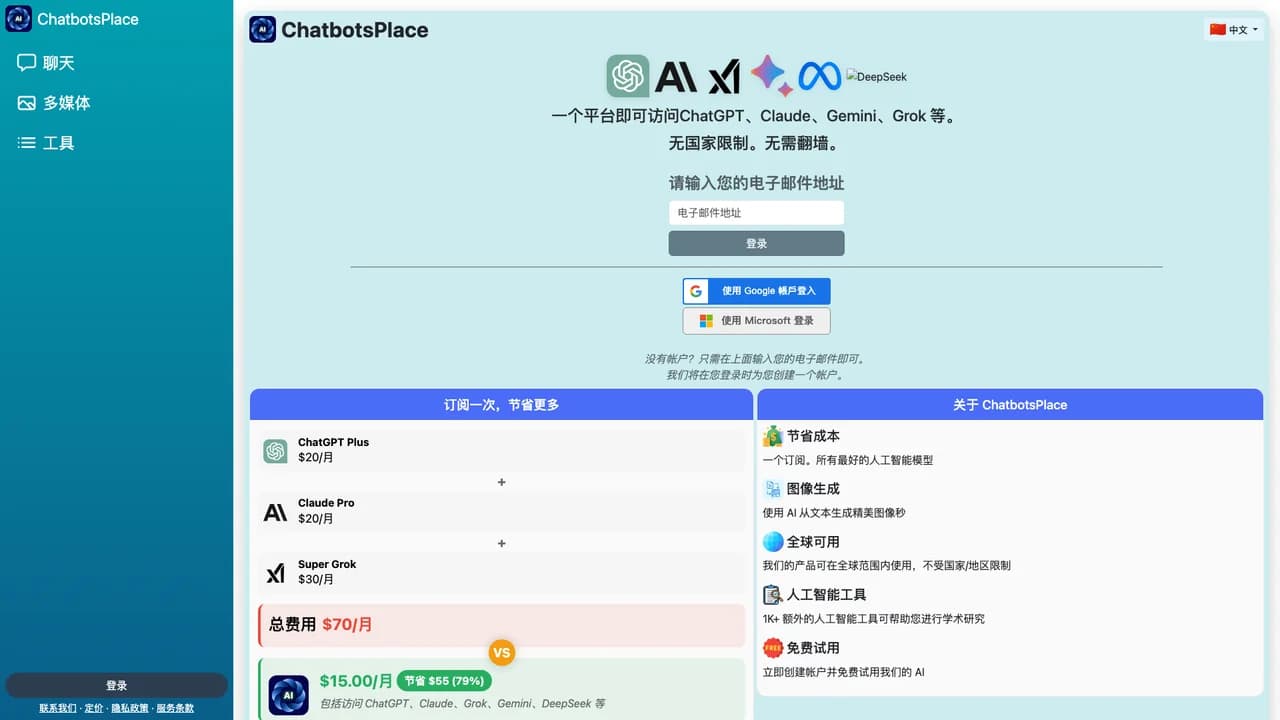This screenshot has height=720, width=1280.
Task: Click the ChatbotsPlace sidebar logo icon
Action: point(18,19)
